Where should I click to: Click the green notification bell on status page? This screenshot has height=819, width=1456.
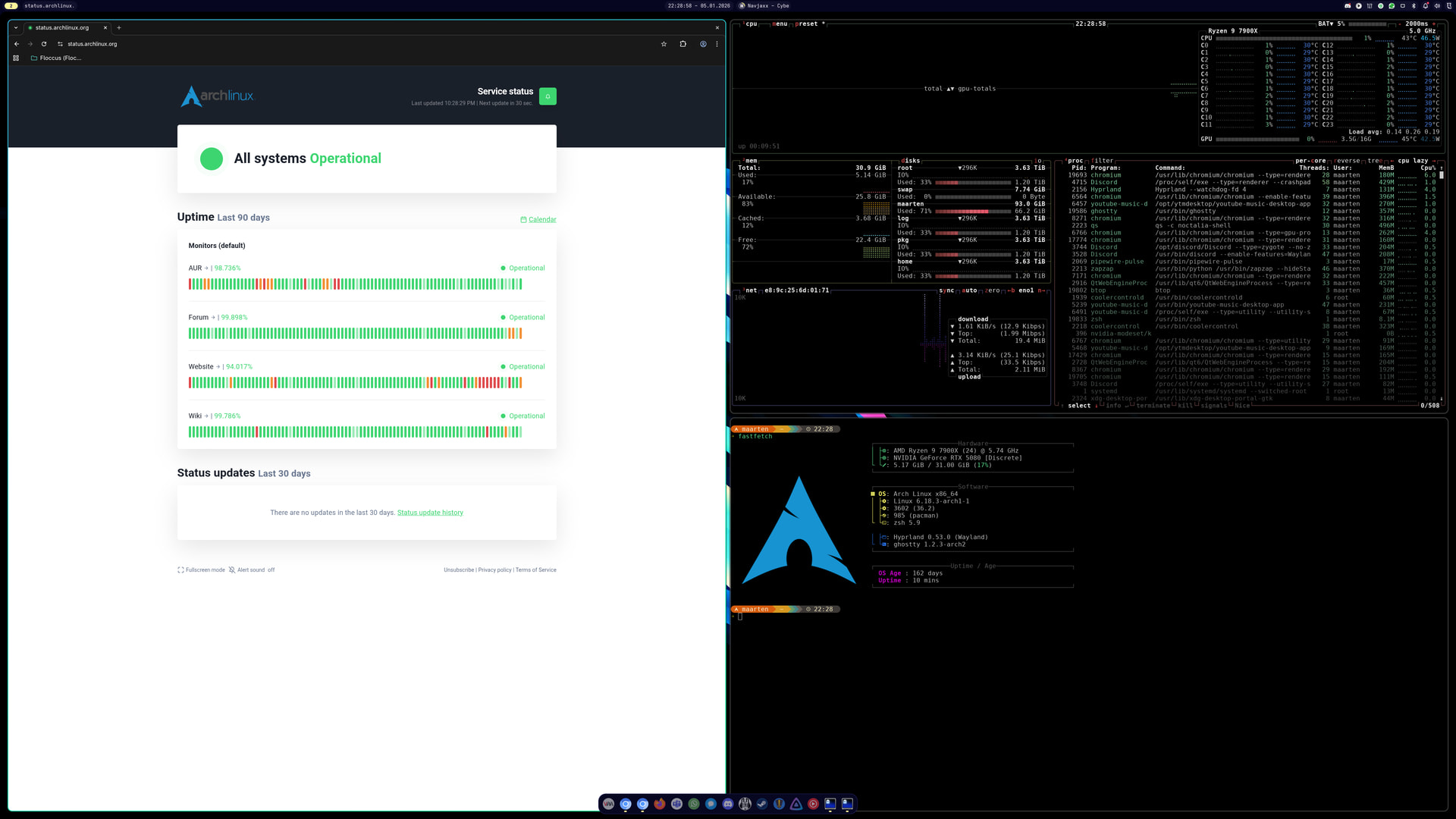coord(548,96)
